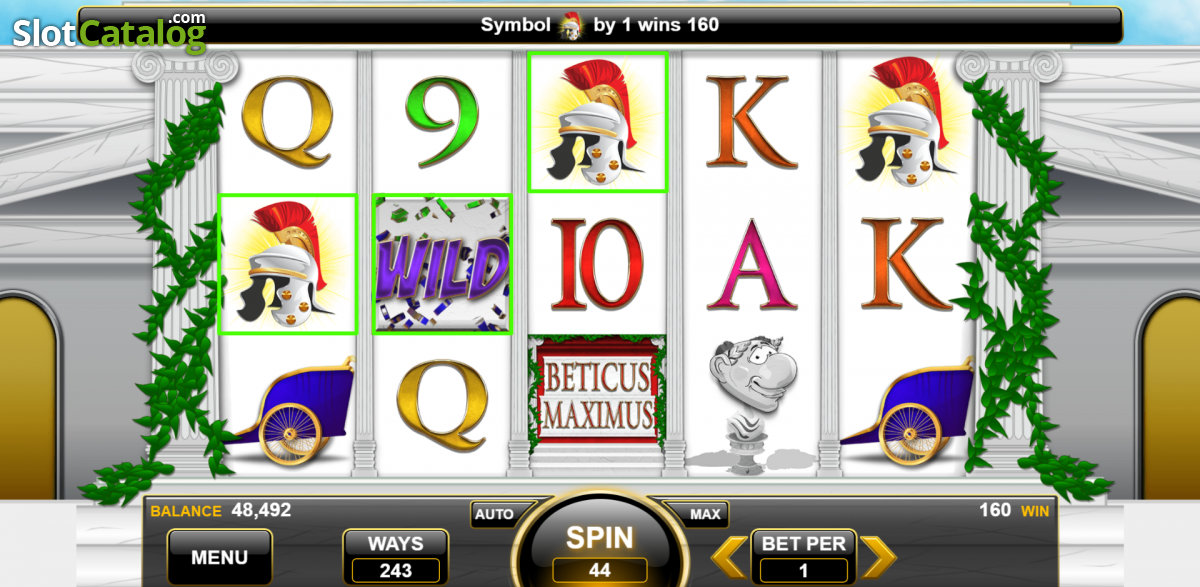This screenshot has width=1200, height=587.
Task: Toggle AUTO spin mode
Action: tap(494, 514)
